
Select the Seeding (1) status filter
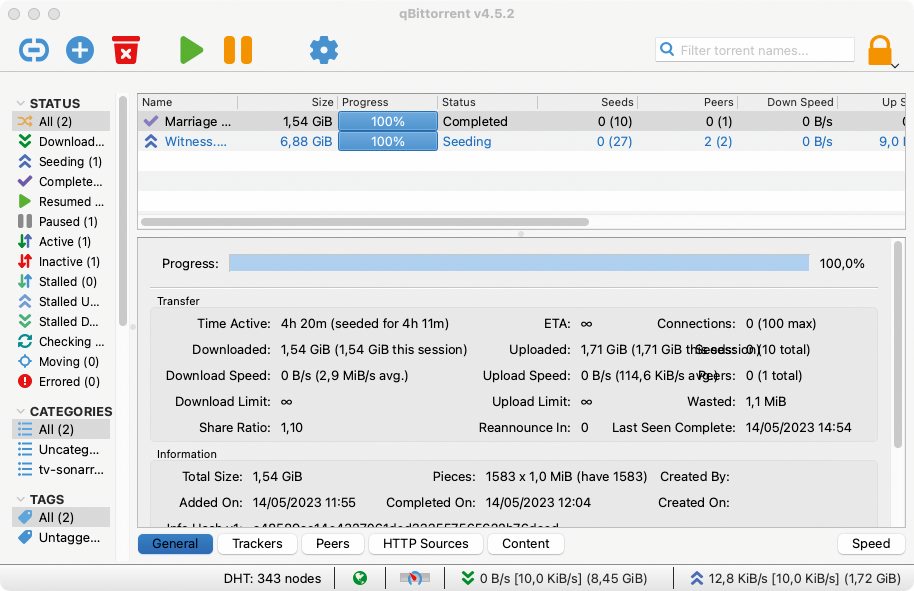coord(61,161)
